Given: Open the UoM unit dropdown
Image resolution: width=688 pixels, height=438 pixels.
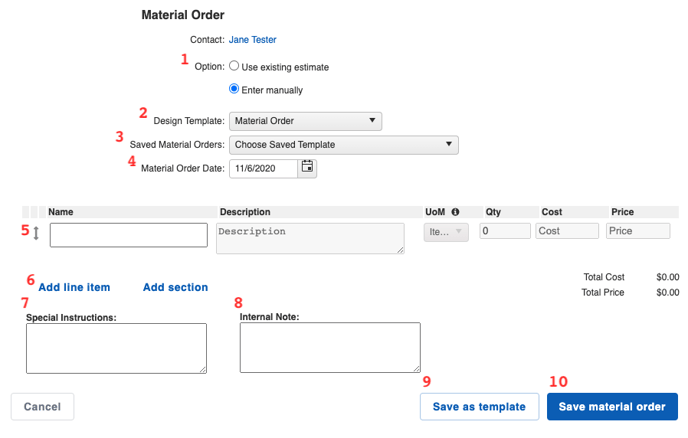Looking at the screenshot, I should coord(446,232).
